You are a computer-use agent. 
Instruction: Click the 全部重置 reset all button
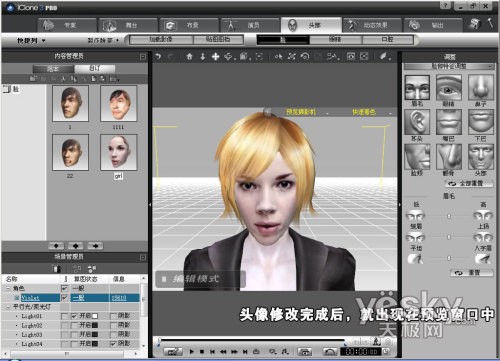(x=469, y=184)
